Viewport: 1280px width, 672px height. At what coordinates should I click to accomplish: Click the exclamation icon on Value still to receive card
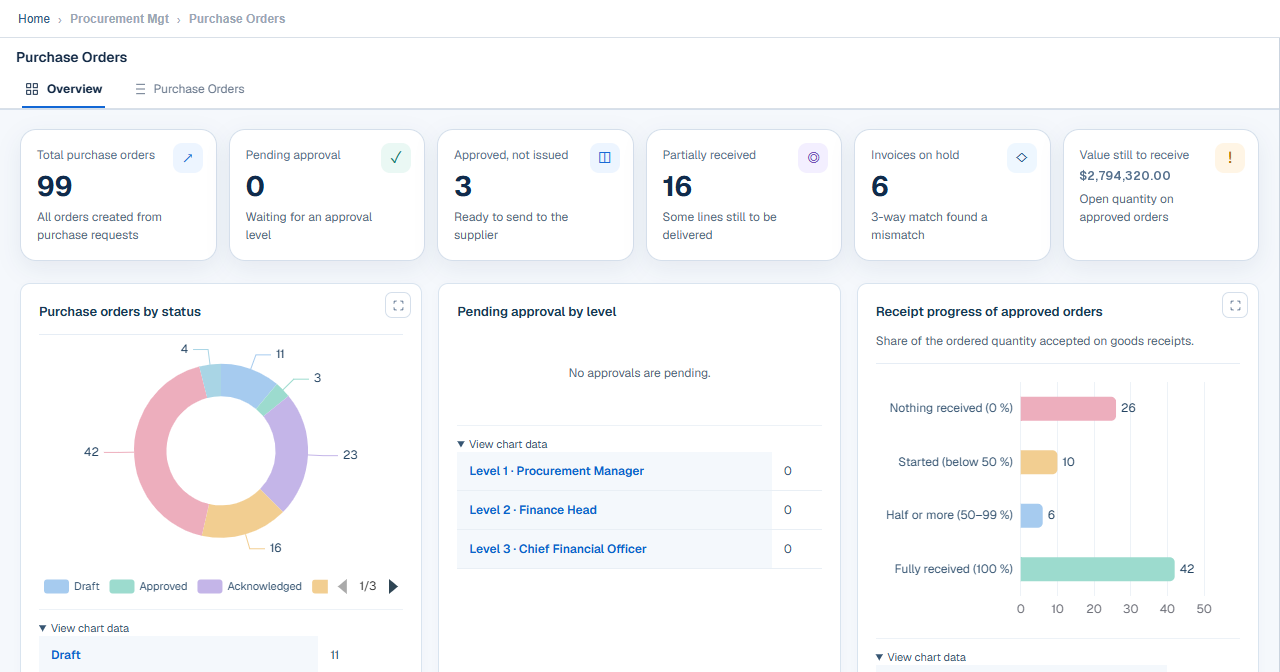pyautogui.click(x=1230, y=158)
